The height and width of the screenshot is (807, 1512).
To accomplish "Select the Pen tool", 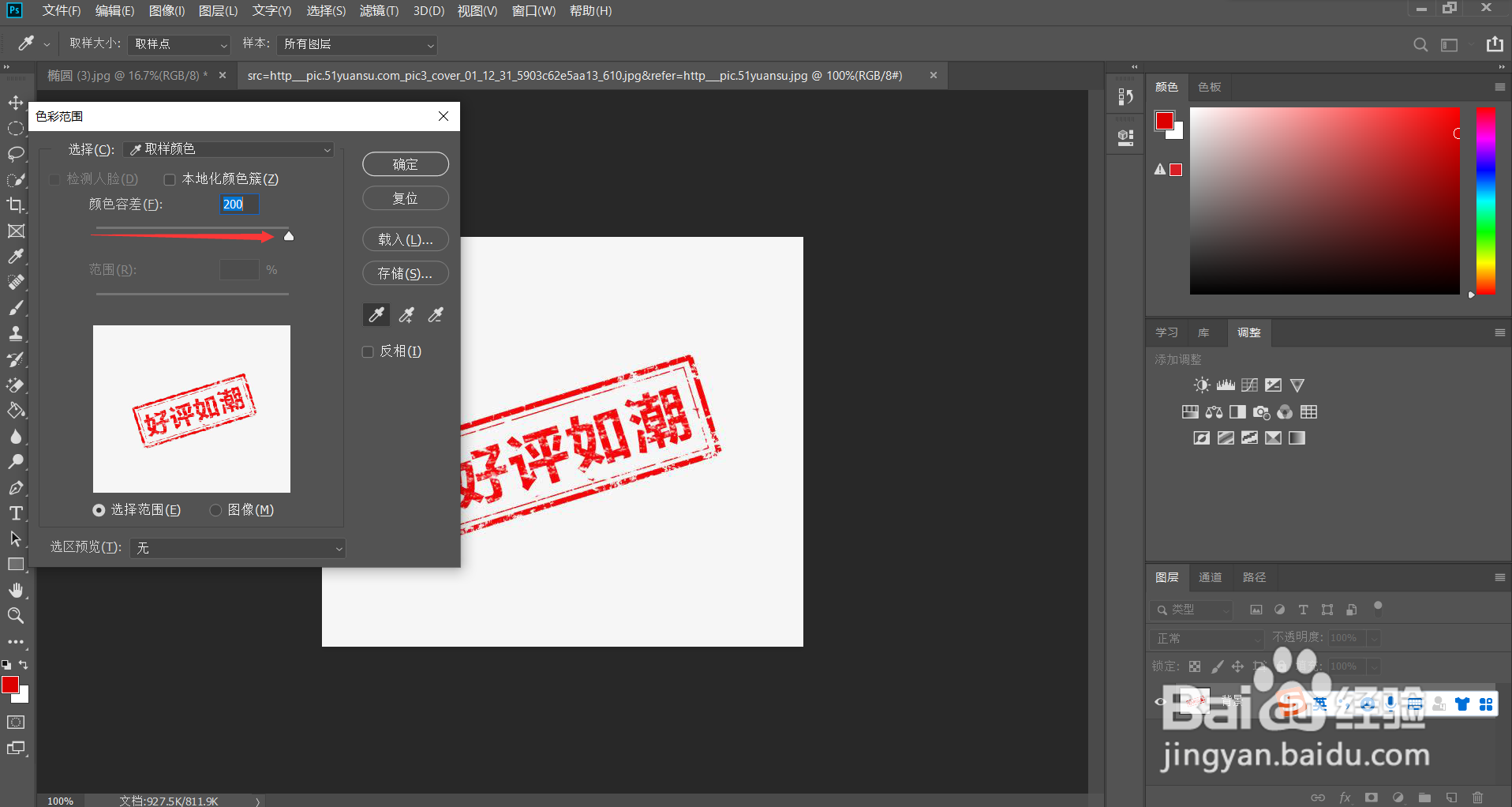I will 16,488.
